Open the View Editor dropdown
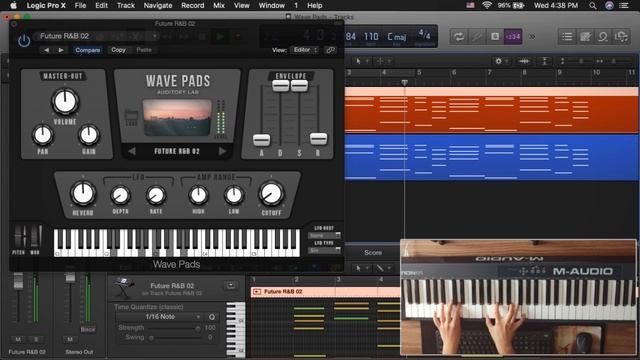 pyautogui.click(x=305, y=50)
